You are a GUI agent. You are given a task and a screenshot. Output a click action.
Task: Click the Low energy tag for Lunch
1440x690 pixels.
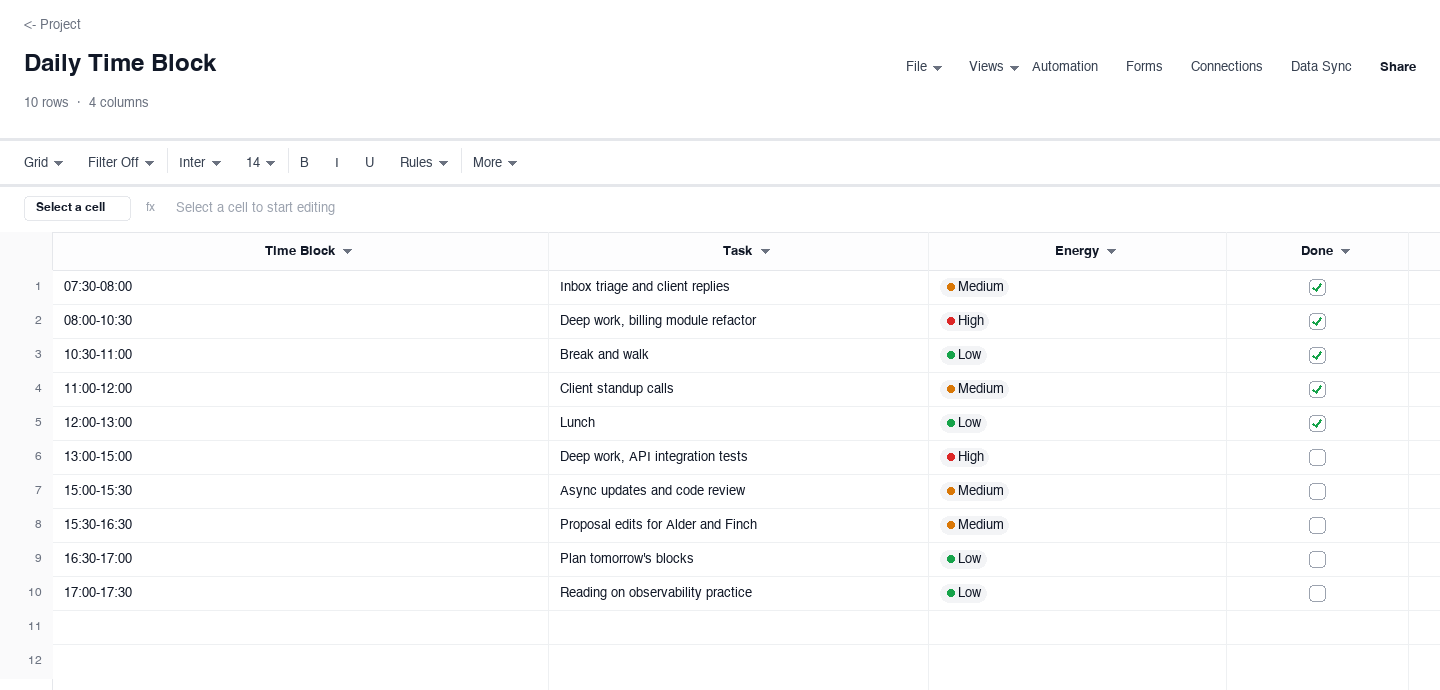[964, 423]
